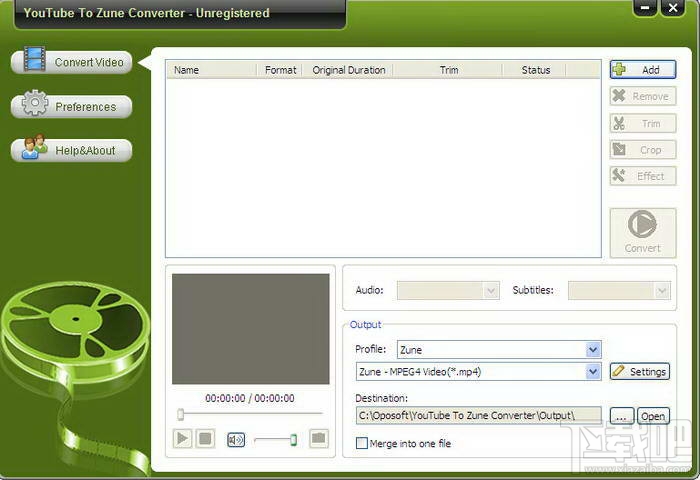Click the Trim button with scissors
Viewport: 700px width, 480px height.
click(643, 123)
